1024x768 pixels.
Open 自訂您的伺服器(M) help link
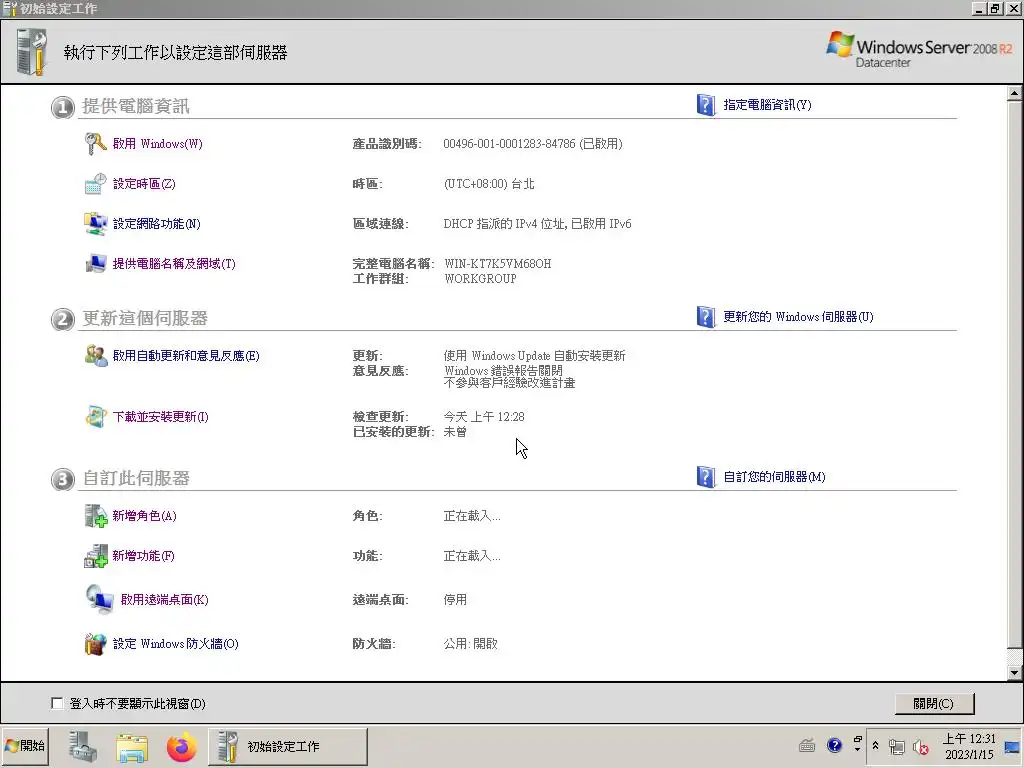[775, 477]
